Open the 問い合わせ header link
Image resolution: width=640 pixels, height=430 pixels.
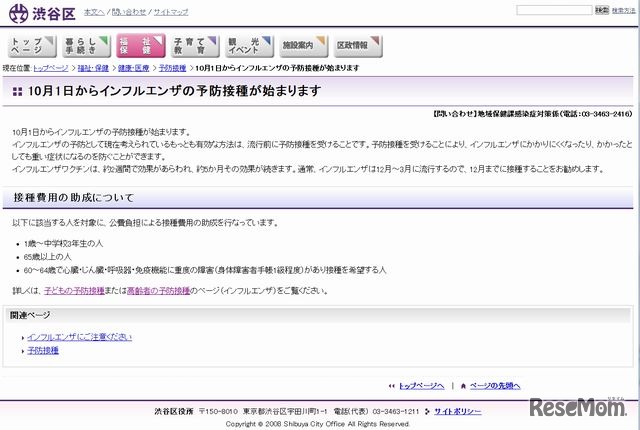coord(129,12)
